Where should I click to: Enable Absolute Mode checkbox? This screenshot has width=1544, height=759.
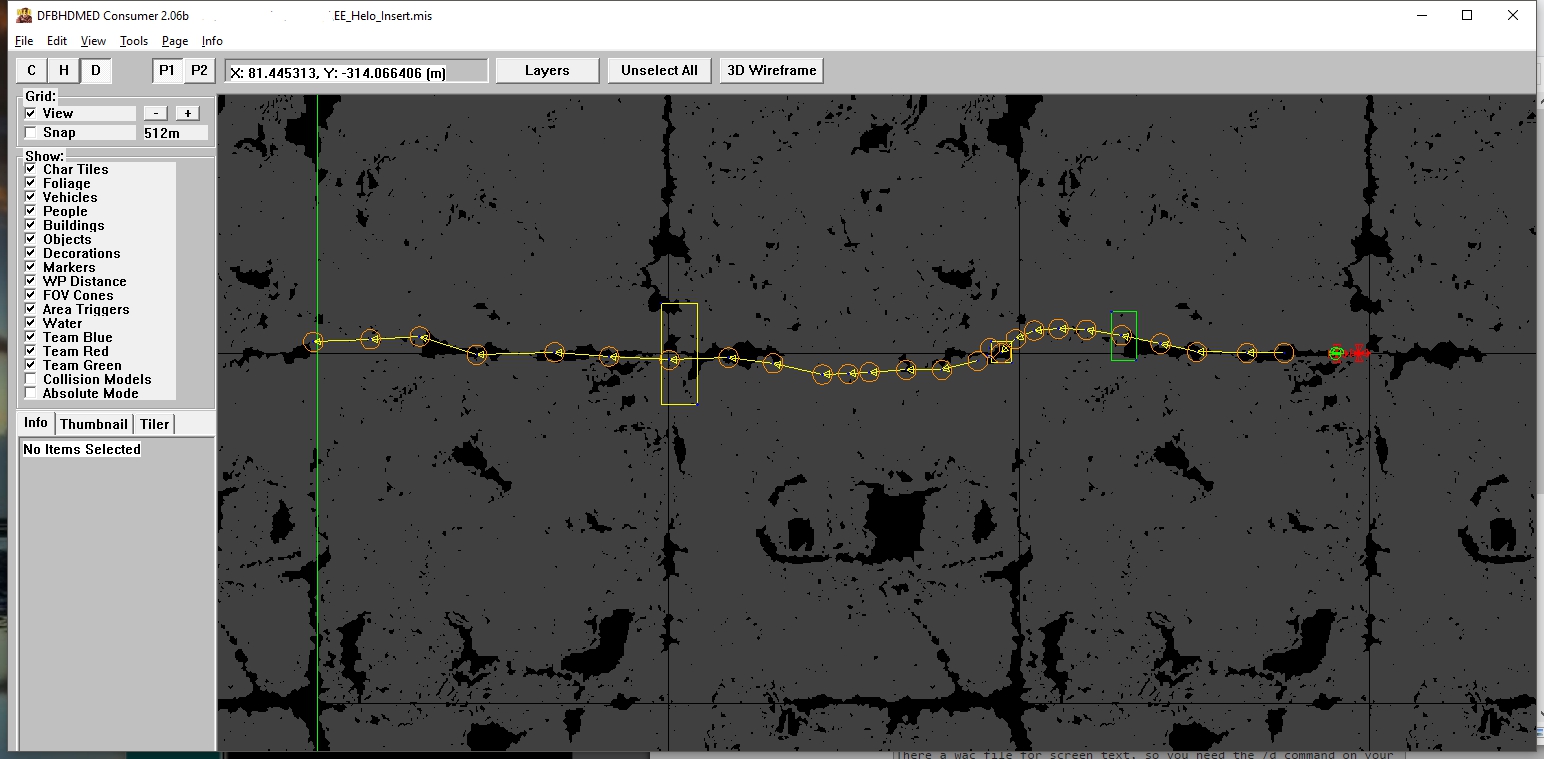coord(30,393)
